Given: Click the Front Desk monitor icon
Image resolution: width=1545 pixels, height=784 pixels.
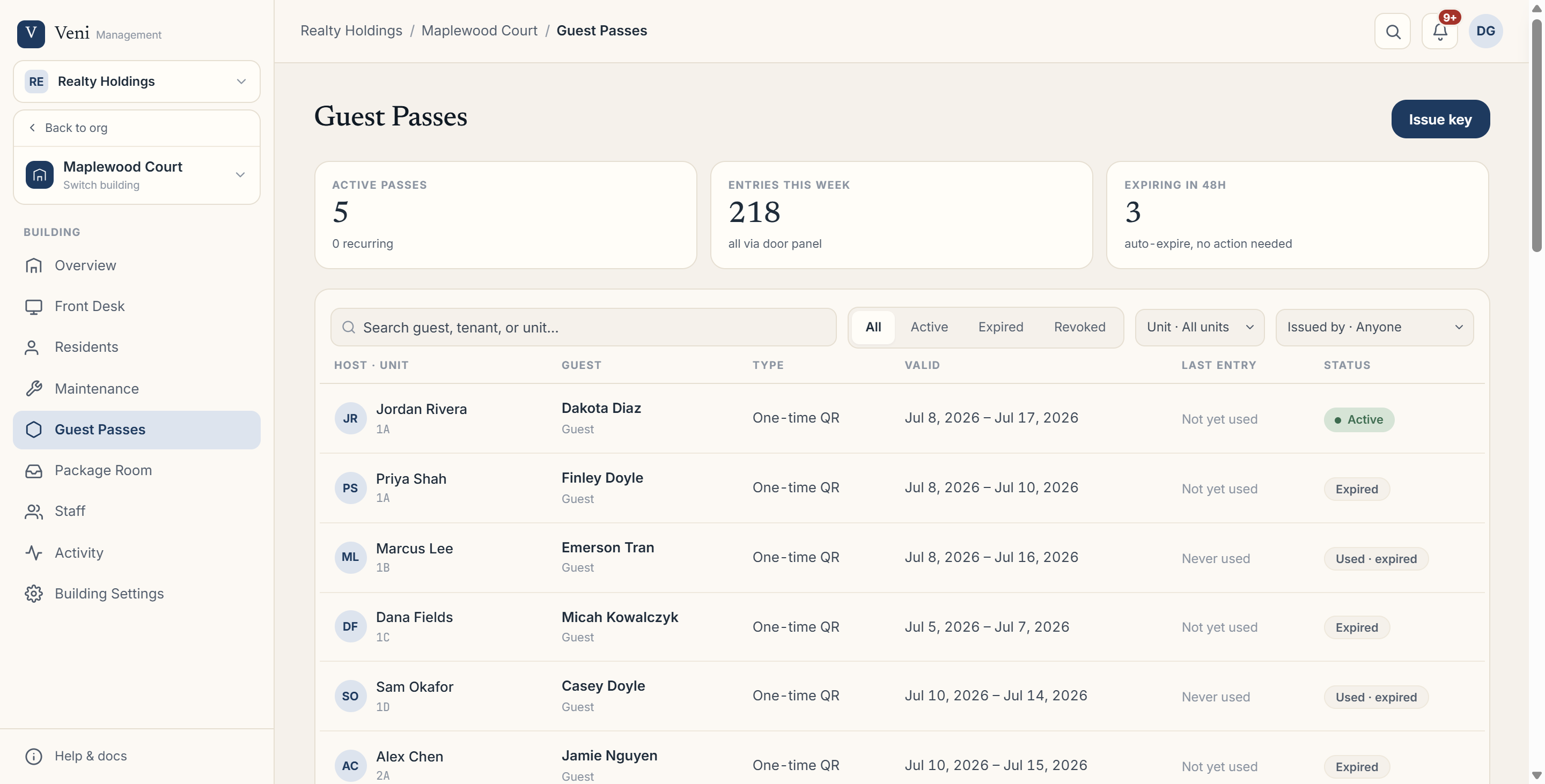Looking at the screenshot, I should tap(34, 307).
